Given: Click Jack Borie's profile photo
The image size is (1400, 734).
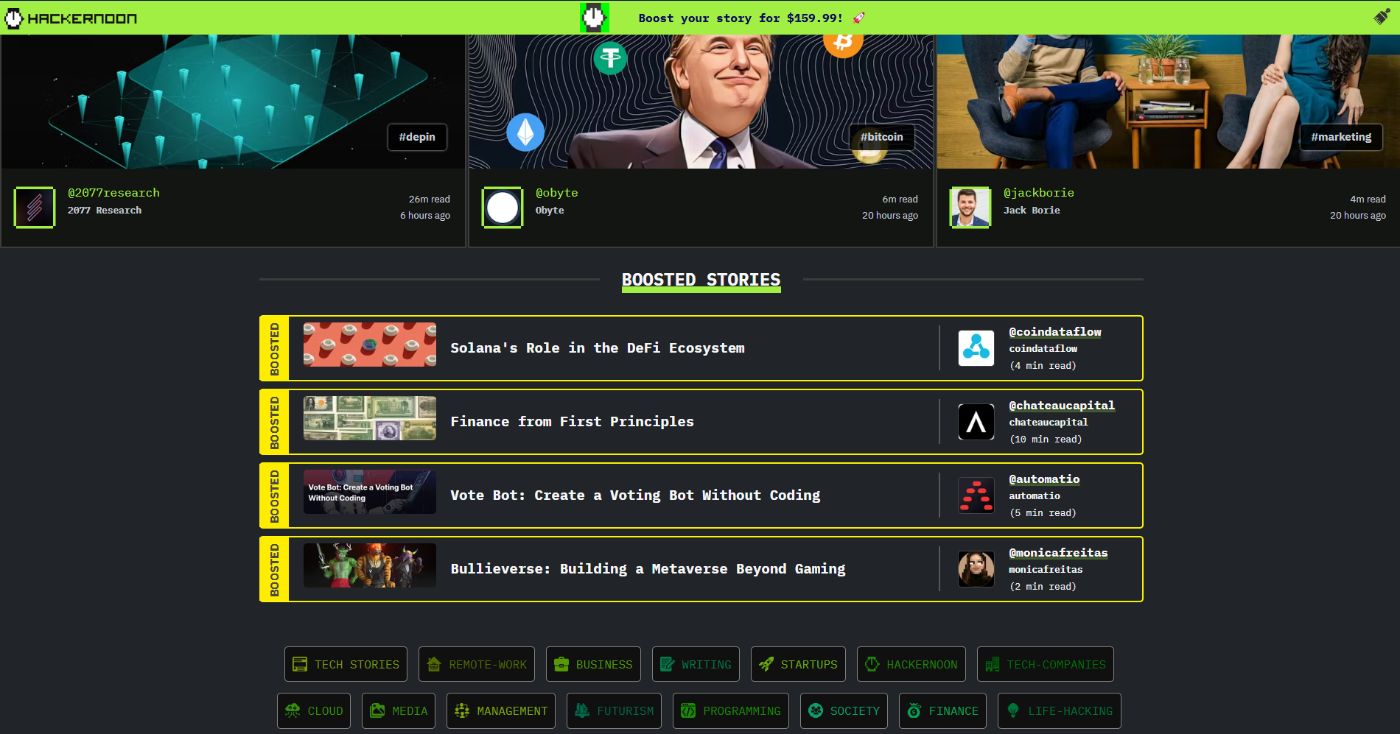Looking at the screenshot, I should pyautogui.click(x=969, y=207).
